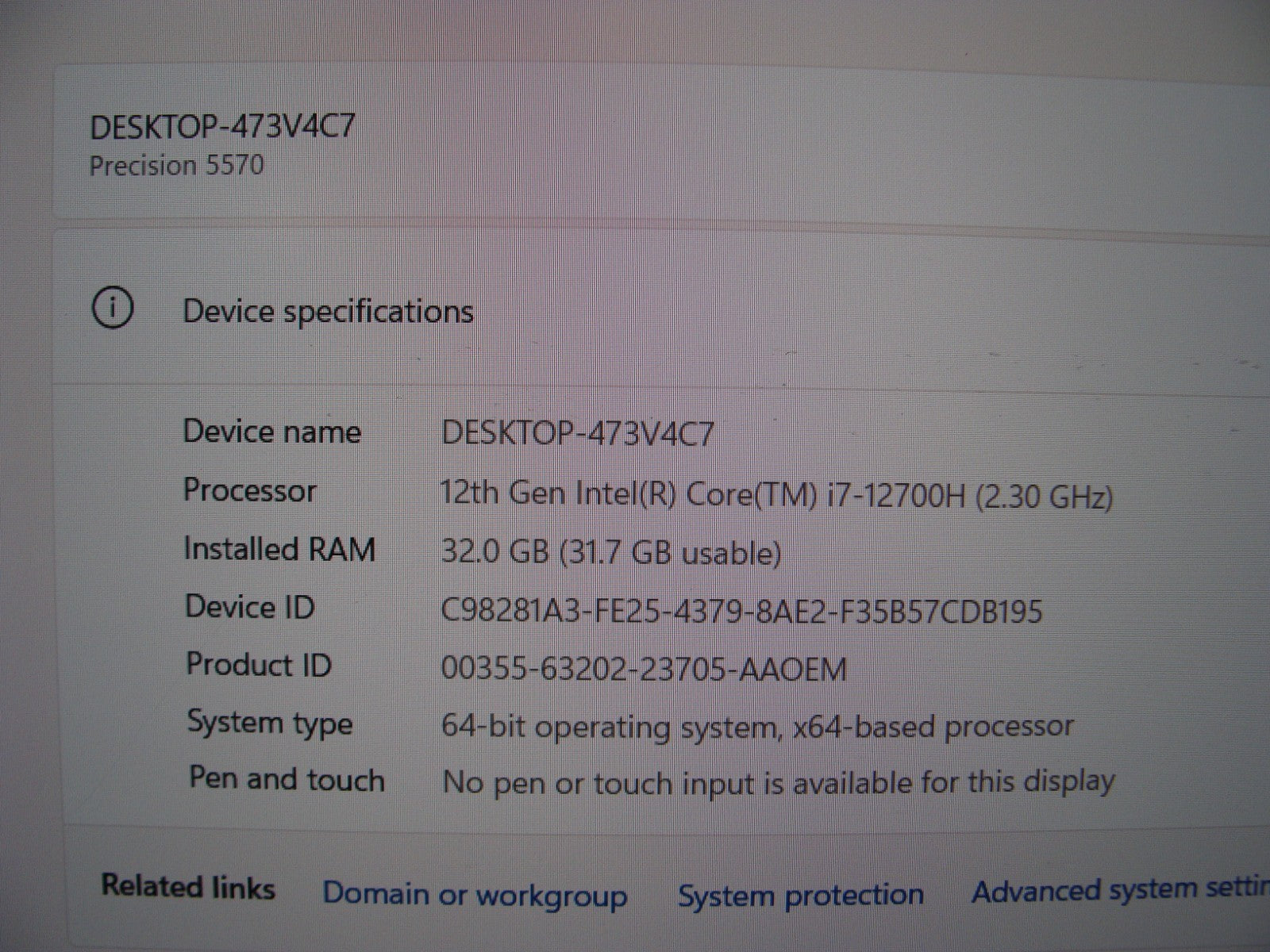The image size is (1270, 952).
Task: Select the Device ID value starting with C98281A3
Action: click(741, 612)
